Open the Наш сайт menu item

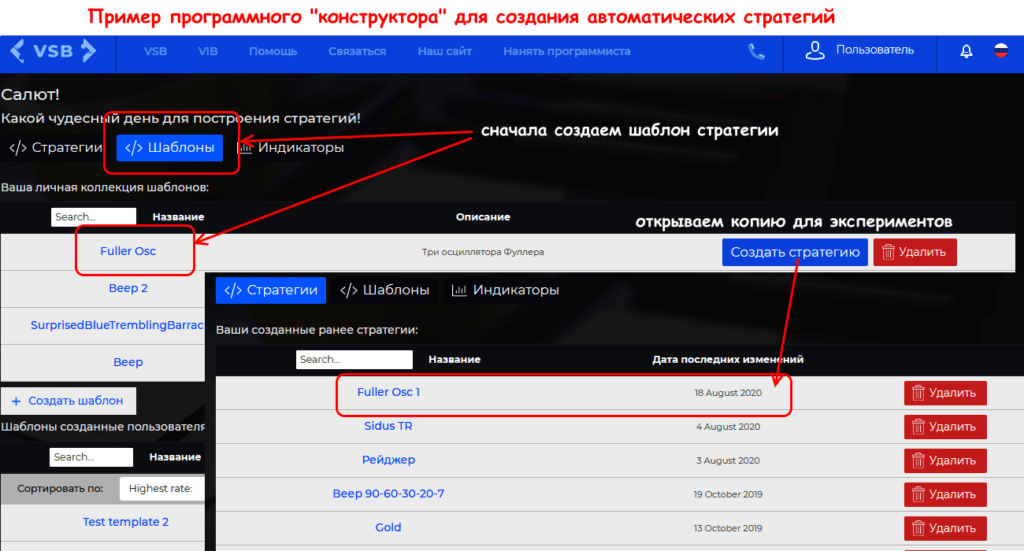(445, 51)
